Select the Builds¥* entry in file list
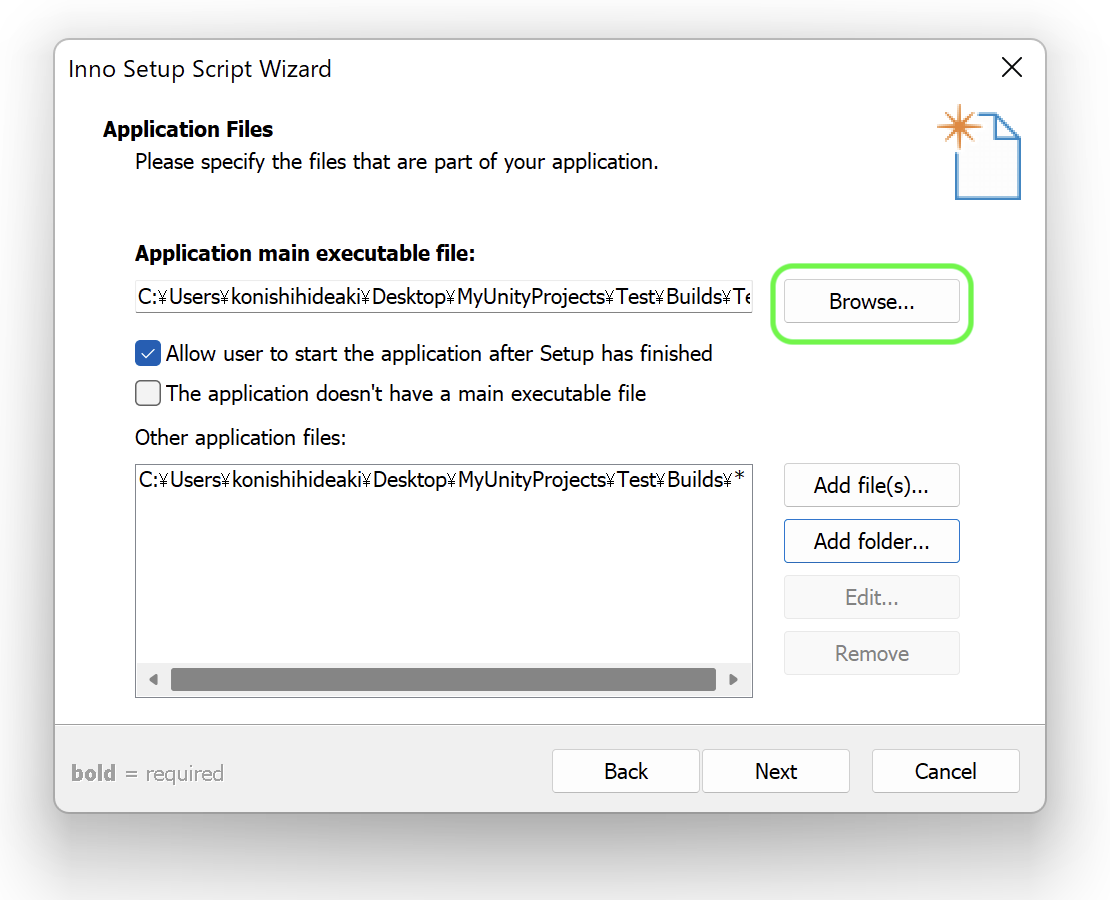The image size is (1110, 900). click(441, 480)
